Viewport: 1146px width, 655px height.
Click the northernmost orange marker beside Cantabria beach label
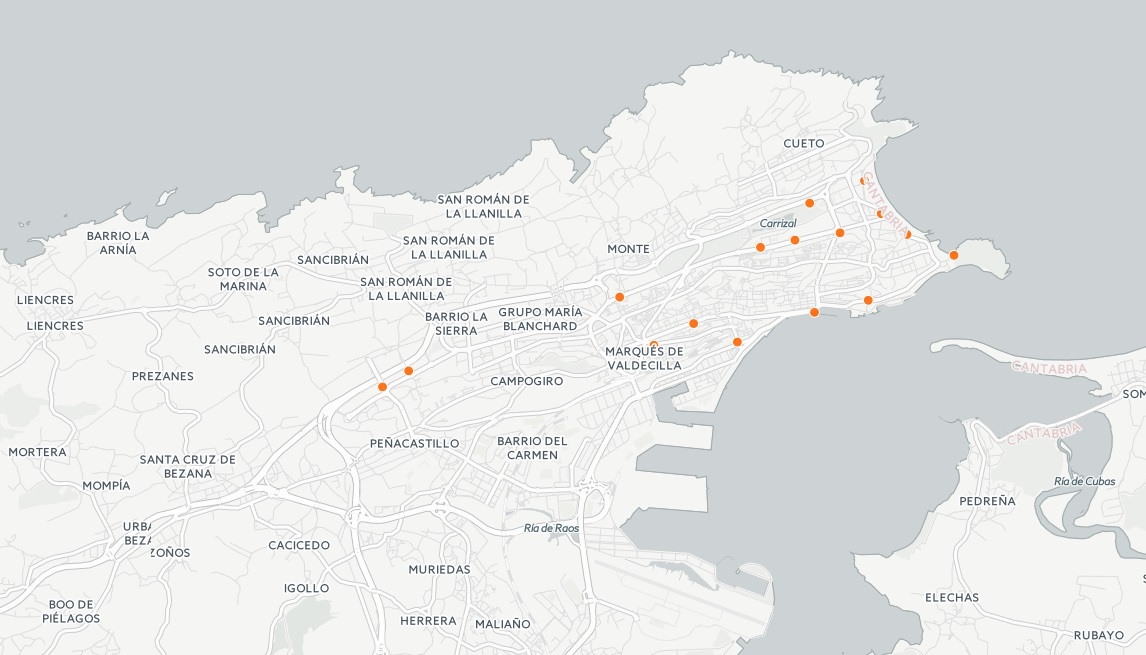coord(863,181)
